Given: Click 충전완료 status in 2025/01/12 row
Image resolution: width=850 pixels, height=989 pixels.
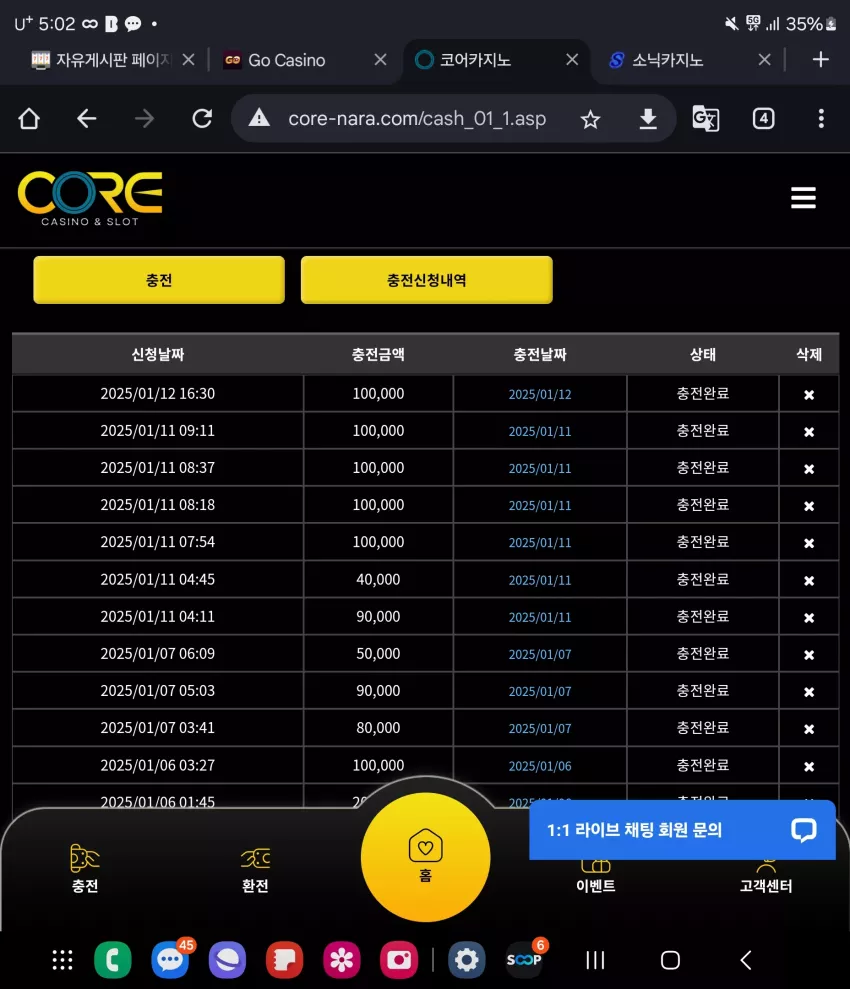Looking at the screenshot, I should [702, 394].
